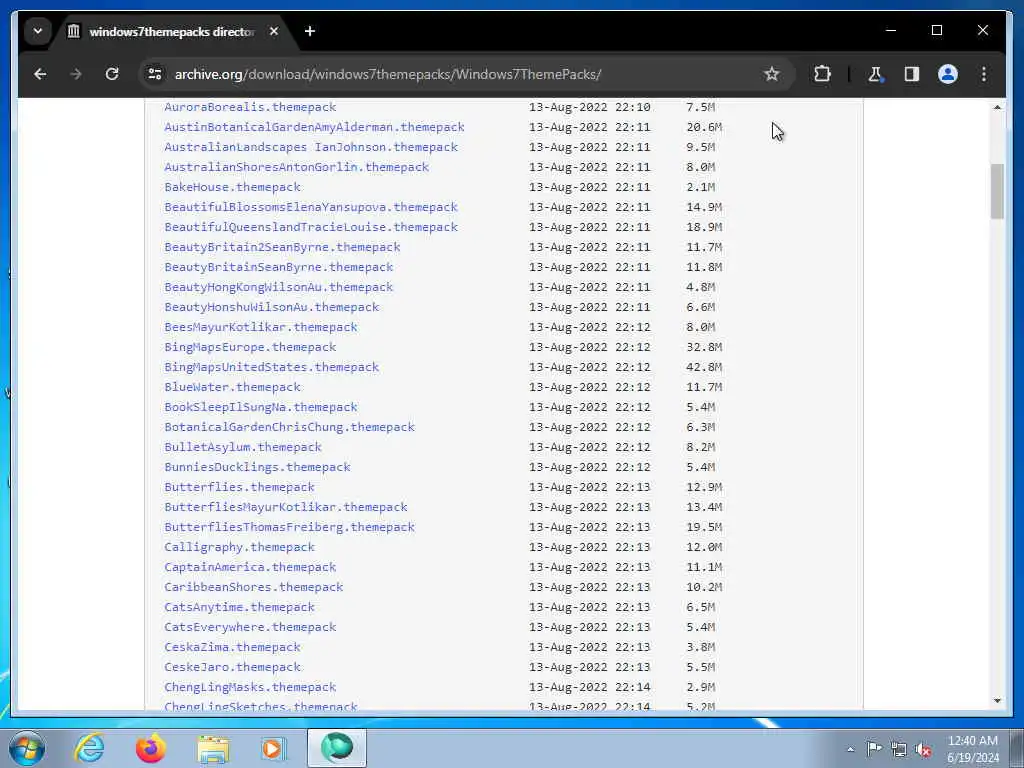Download CaptainAmerica.themepack
This screenshot has height=768, width=1024.
(x=250, y=567)
